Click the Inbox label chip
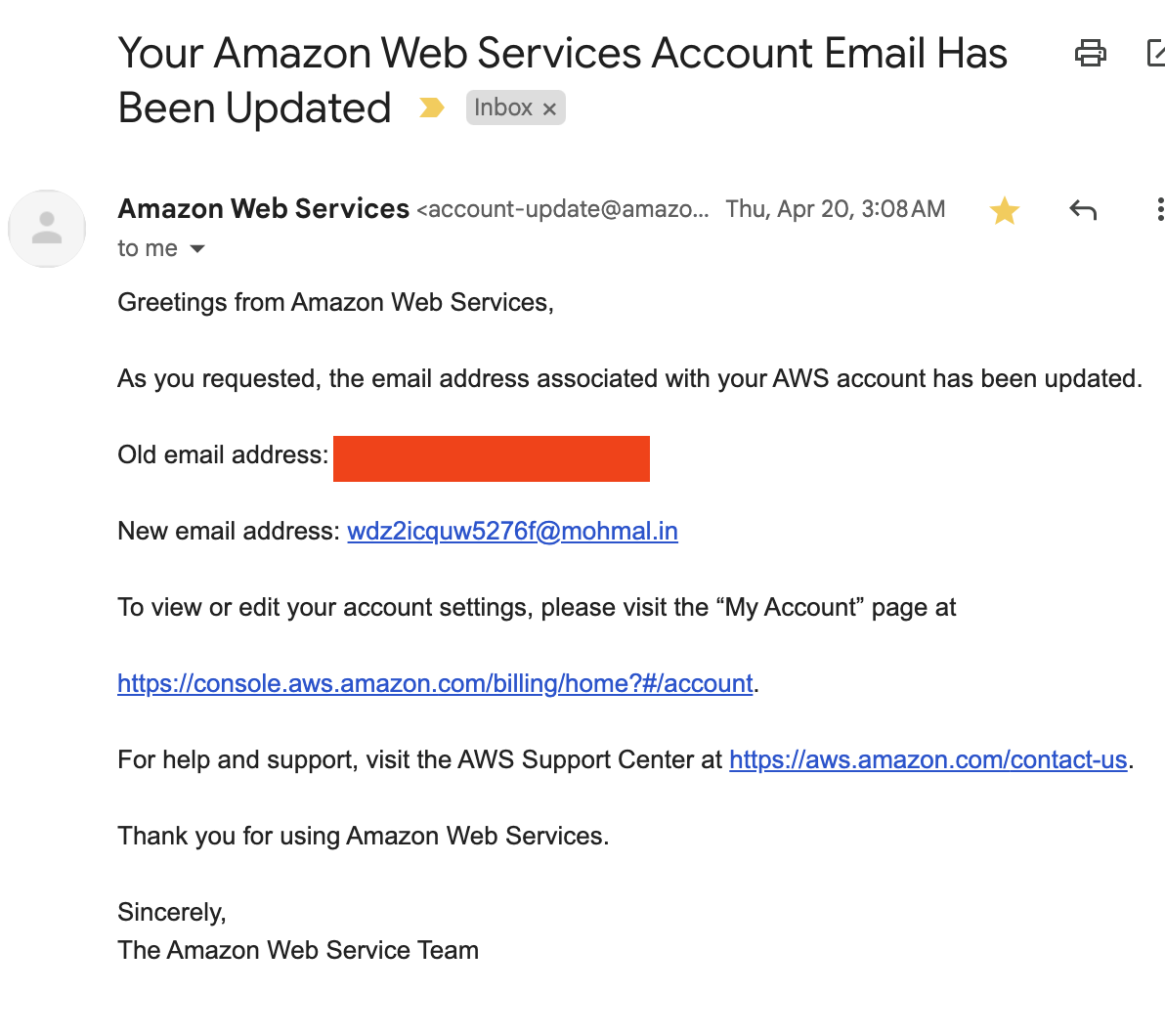This screenshot has height=1036, width=1165. tap(516, 108)
